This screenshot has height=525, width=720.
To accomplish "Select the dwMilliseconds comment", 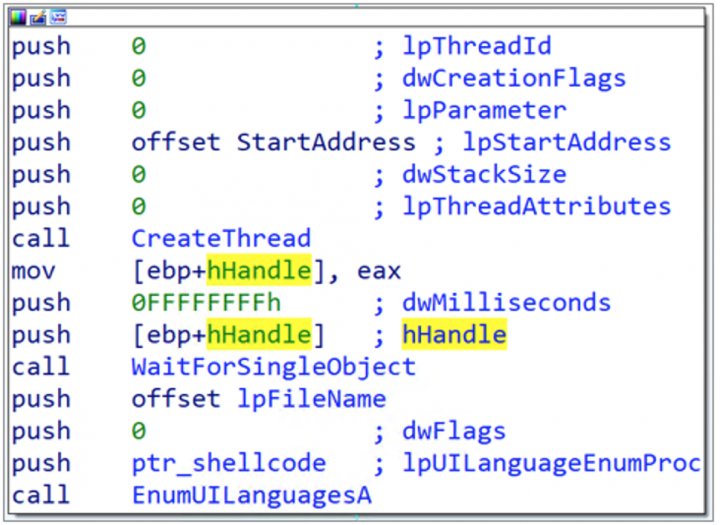I will (x=506, y=303).
